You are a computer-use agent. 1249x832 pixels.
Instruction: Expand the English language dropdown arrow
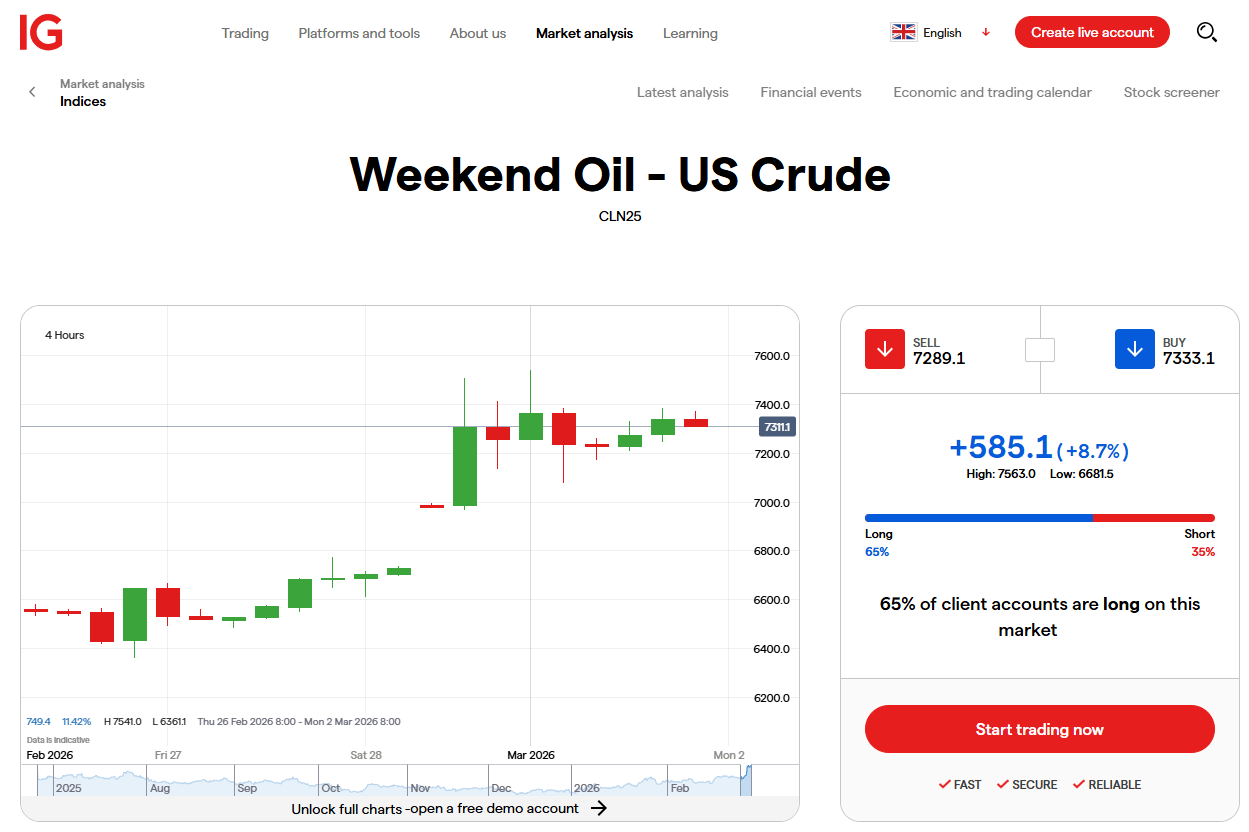(x=986, y=32)
